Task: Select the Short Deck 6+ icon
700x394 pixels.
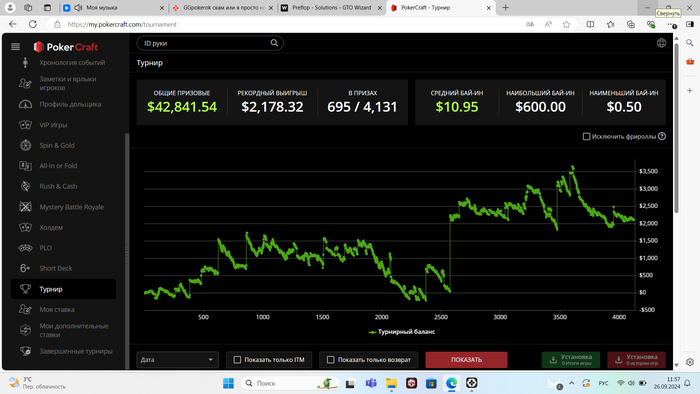Action: pos(25,268)
